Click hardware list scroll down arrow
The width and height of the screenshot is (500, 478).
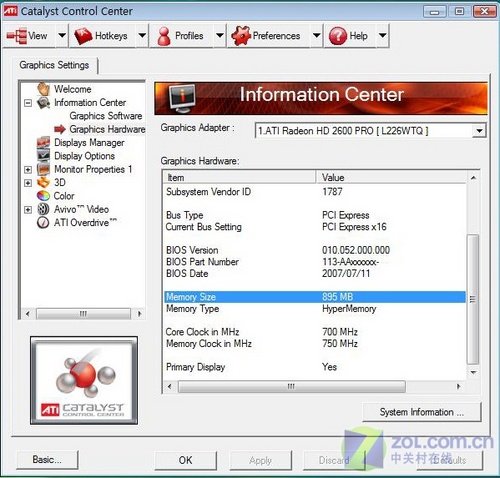(473, 372)
